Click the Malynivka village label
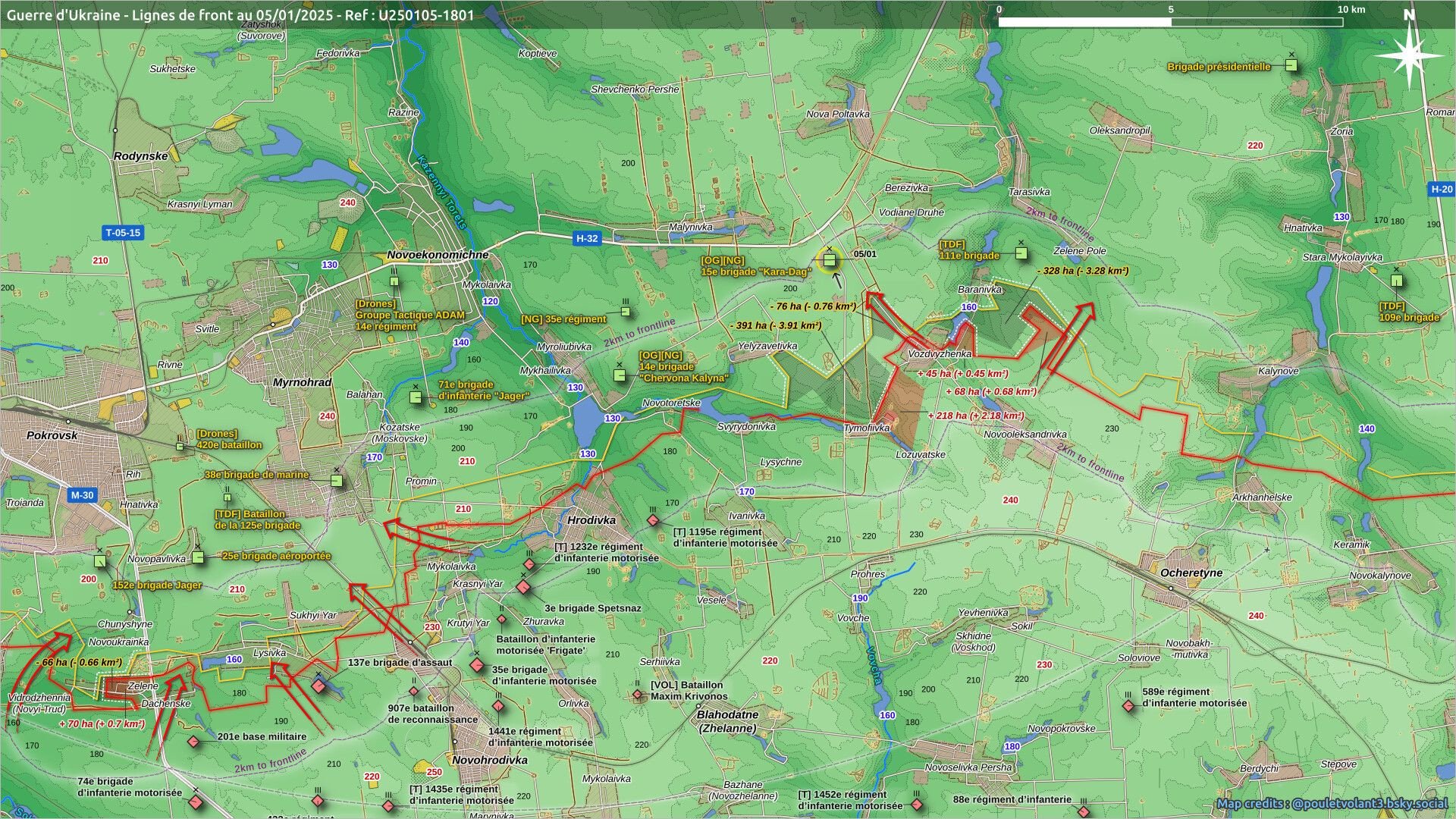The width and height of the screenshot is (1456, 819). (x=690, y=227)
